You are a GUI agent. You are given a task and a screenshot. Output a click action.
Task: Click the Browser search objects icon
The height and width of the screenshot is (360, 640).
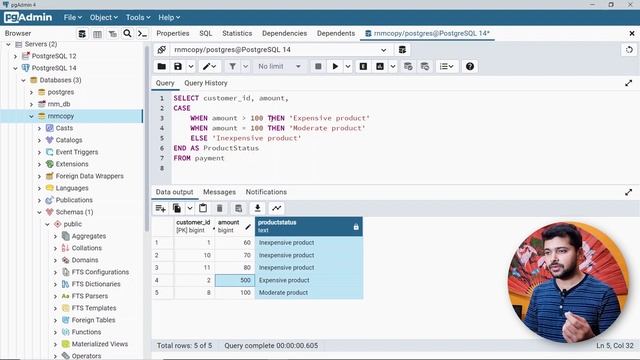[127, 33]
